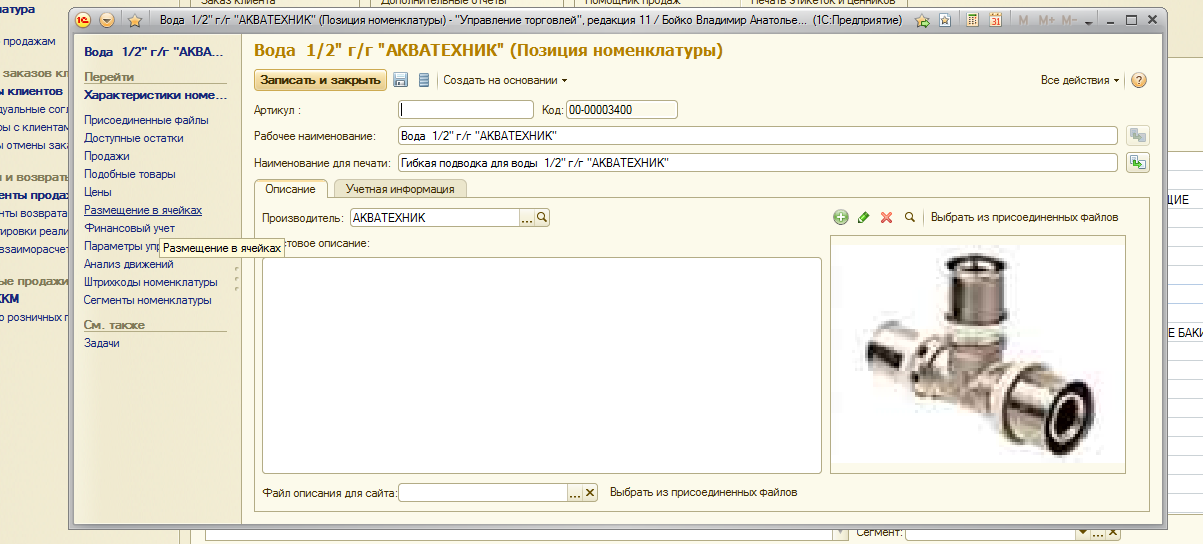Click the Файл описания для сайта field
Image resolution: width=1203 pixels, height=544 pixels.
[x=483, y=492]
